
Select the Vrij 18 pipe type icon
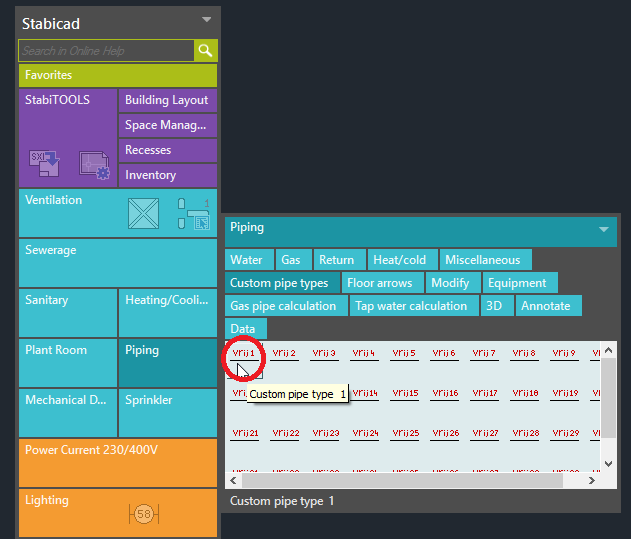[x=525, y=394]
